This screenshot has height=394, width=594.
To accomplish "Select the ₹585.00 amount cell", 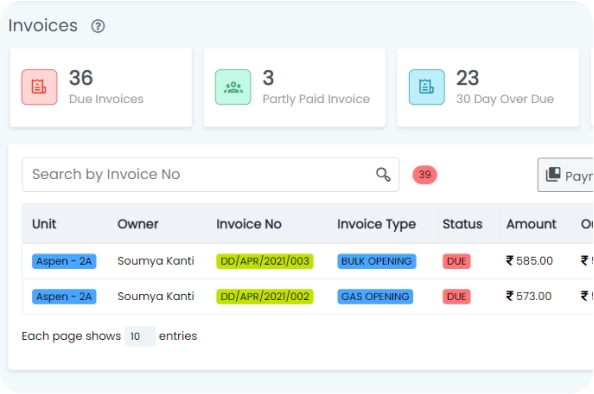I will coord(529,261).
